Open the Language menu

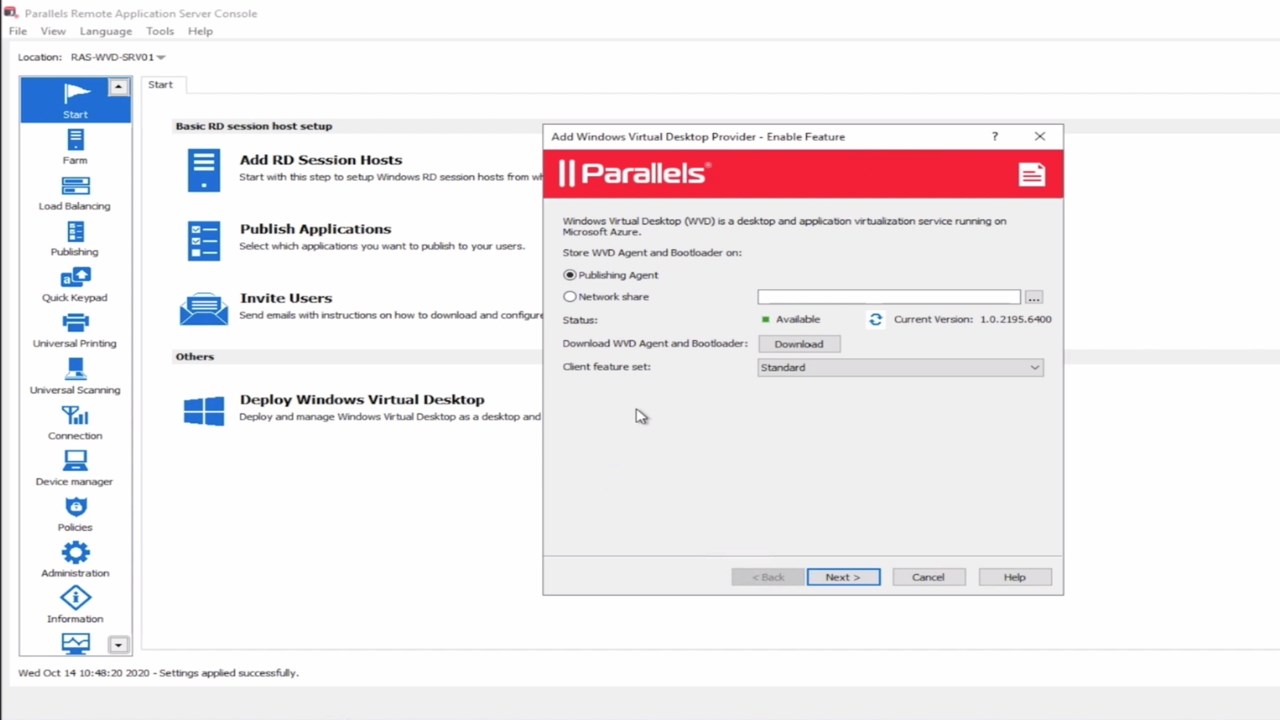coord(106,31)
